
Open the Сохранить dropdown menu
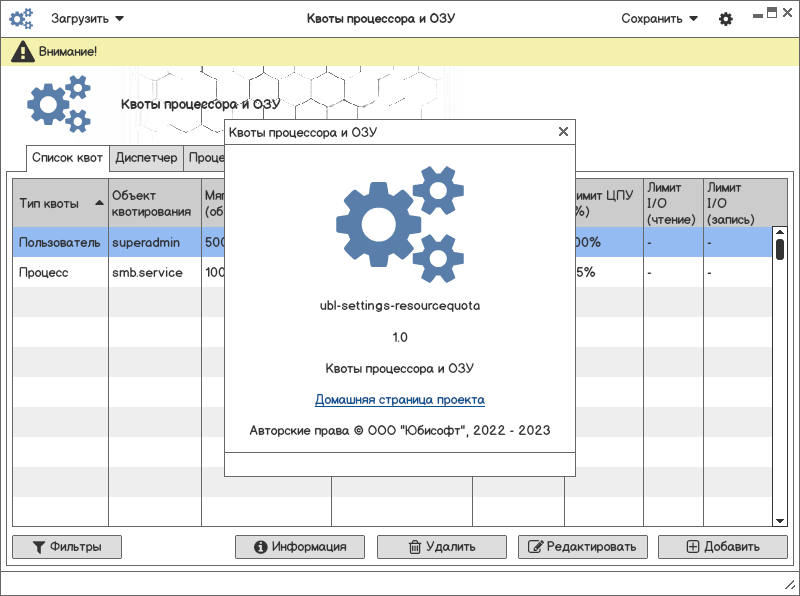click(659, 19)
